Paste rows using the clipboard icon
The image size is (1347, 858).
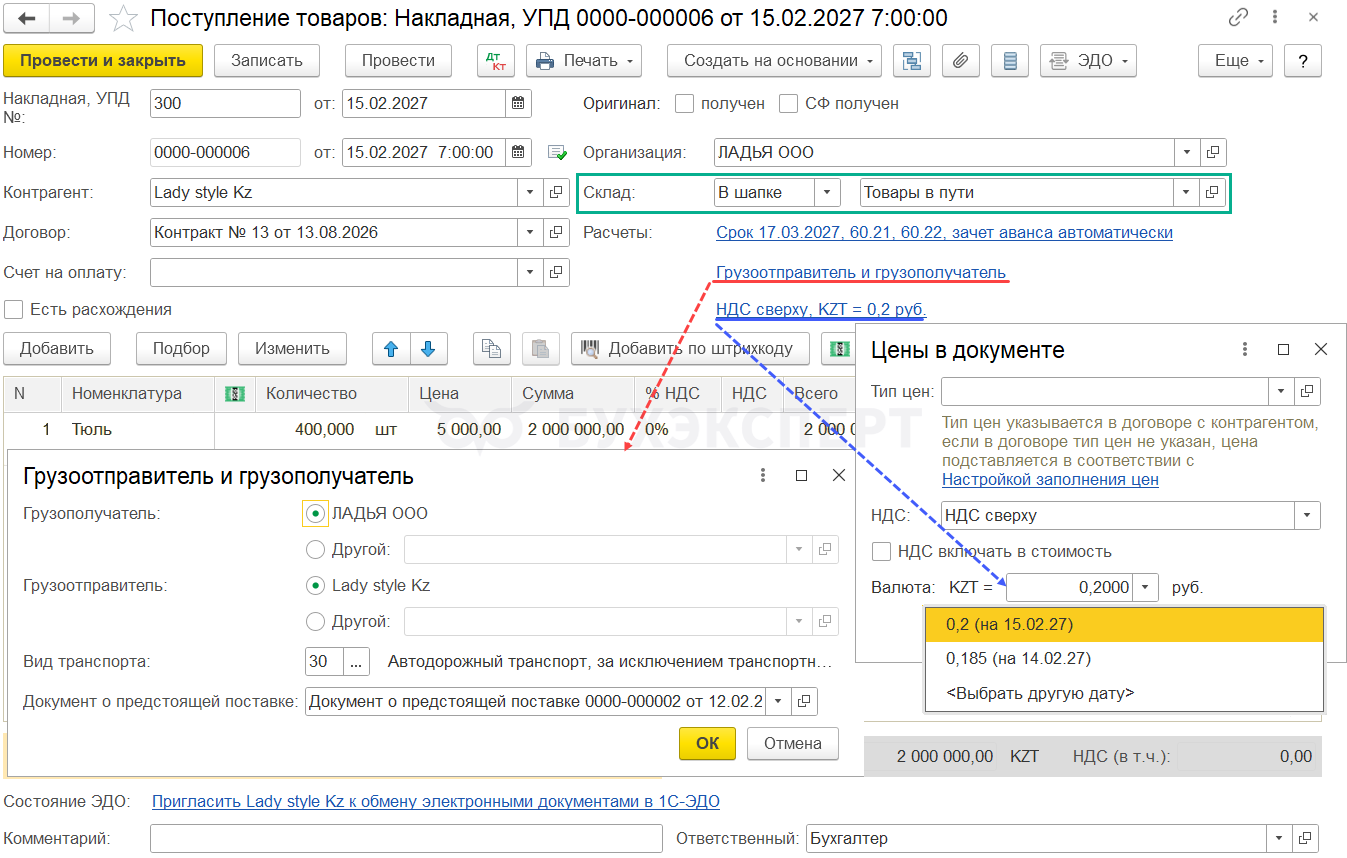point(540,348)
